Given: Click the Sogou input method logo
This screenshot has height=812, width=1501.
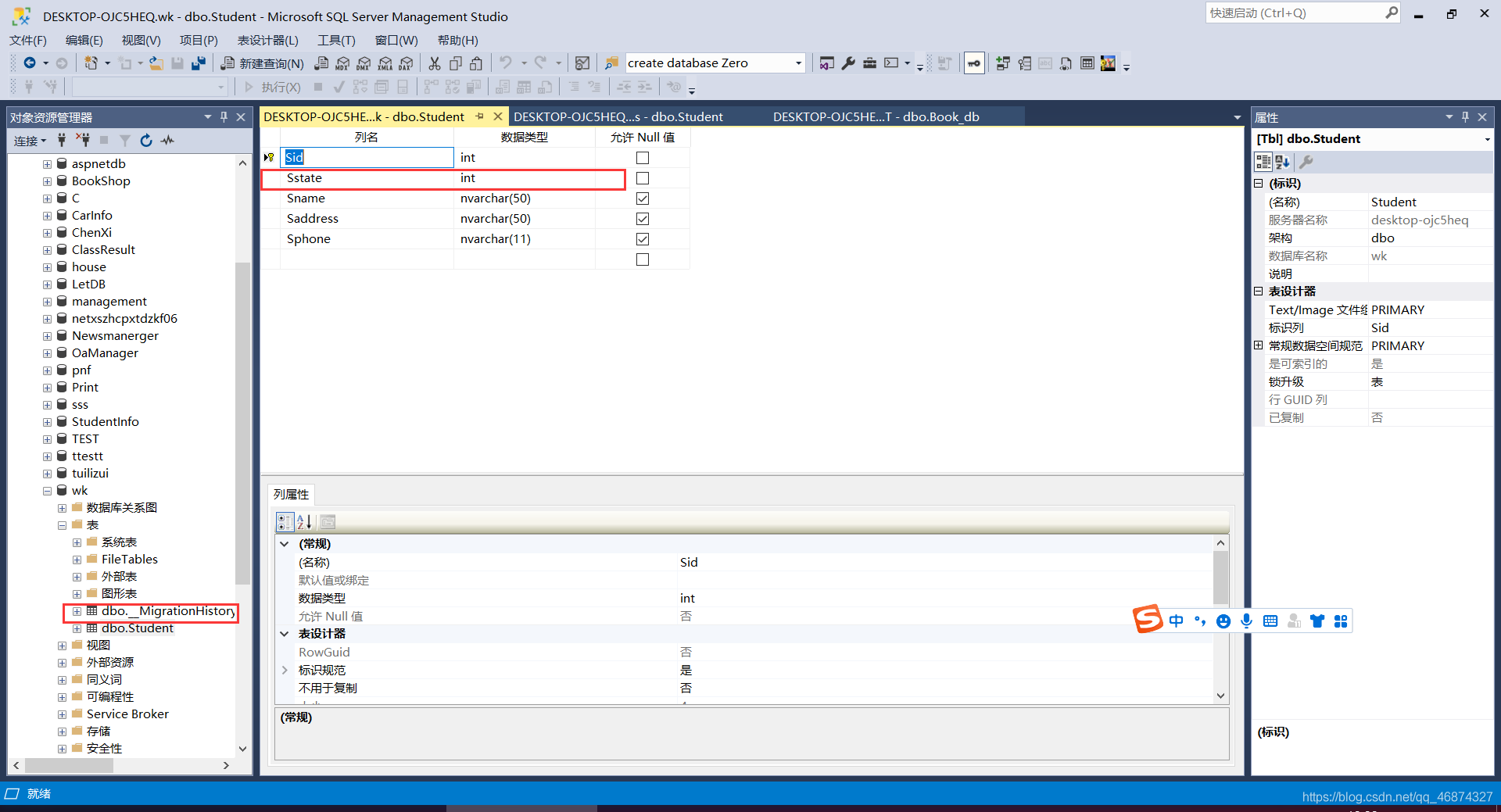Looking at the screenshot, I should (x=1148, y=620).
